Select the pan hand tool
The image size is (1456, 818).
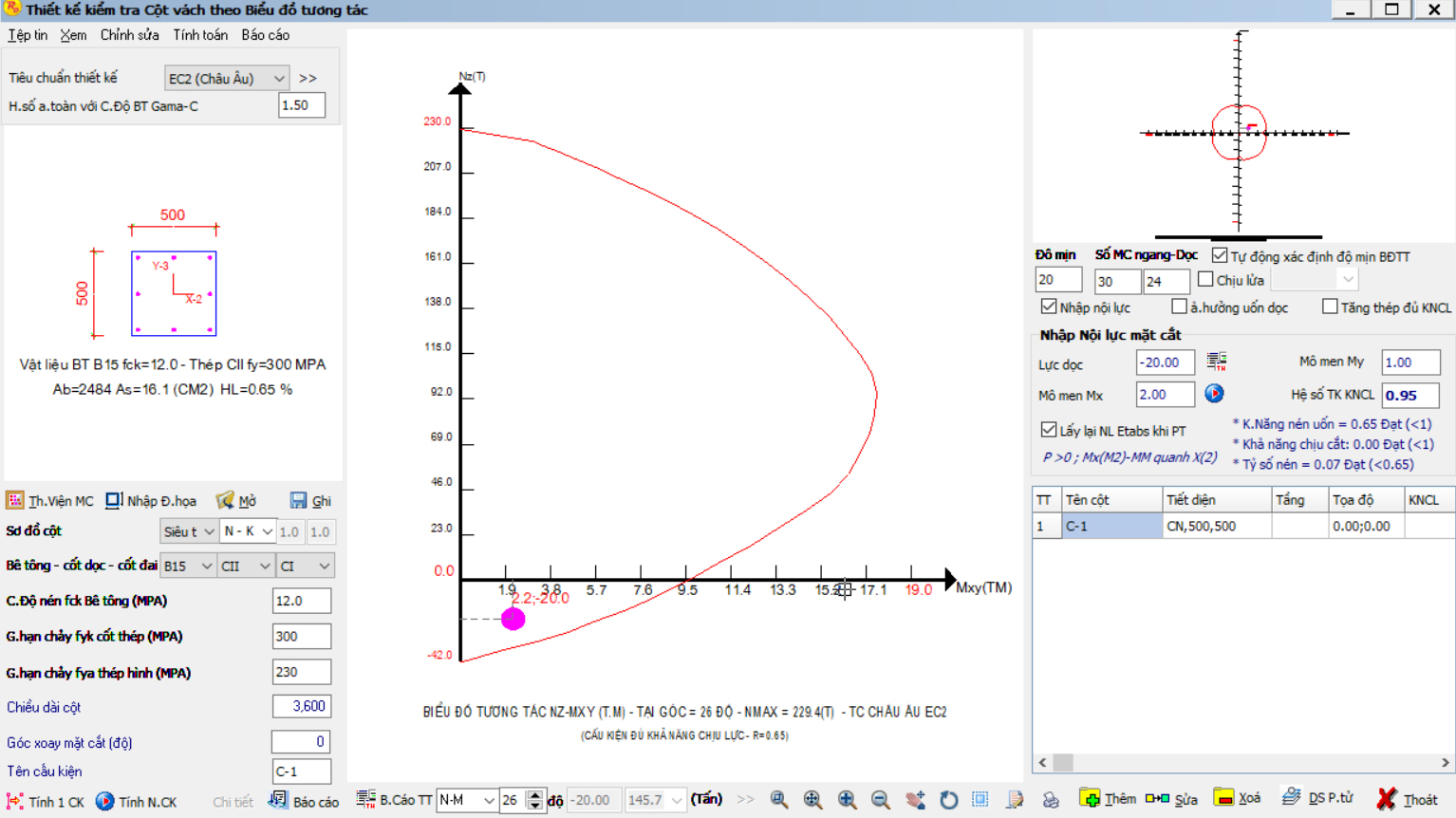pos(915,800)
